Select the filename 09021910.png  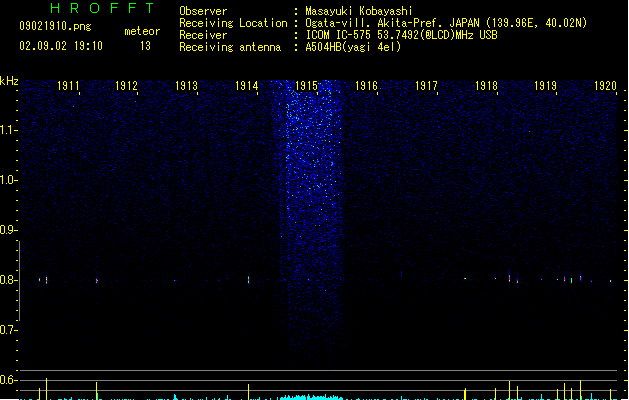[55, 26]
